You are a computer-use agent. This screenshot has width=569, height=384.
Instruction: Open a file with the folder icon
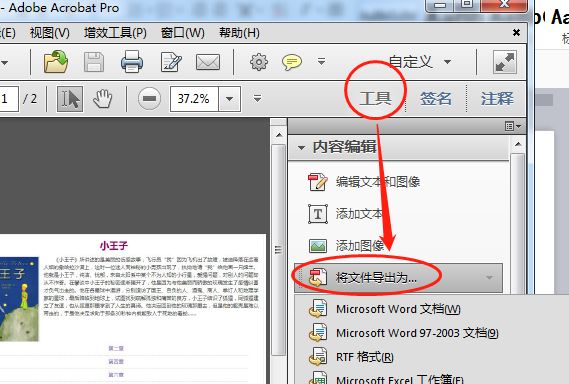pos(56,62)
